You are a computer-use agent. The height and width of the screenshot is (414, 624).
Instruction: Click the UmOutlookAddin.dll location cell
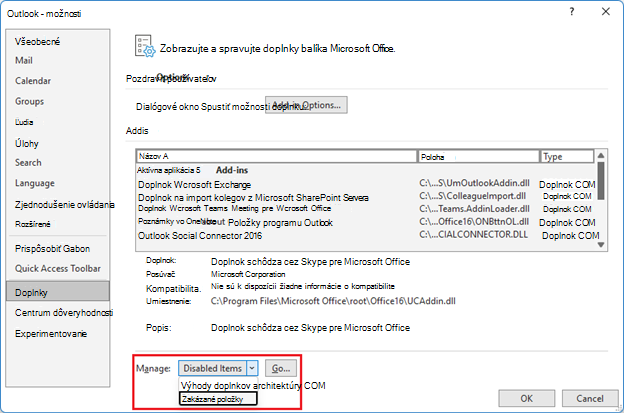click(x=474, y=183)
